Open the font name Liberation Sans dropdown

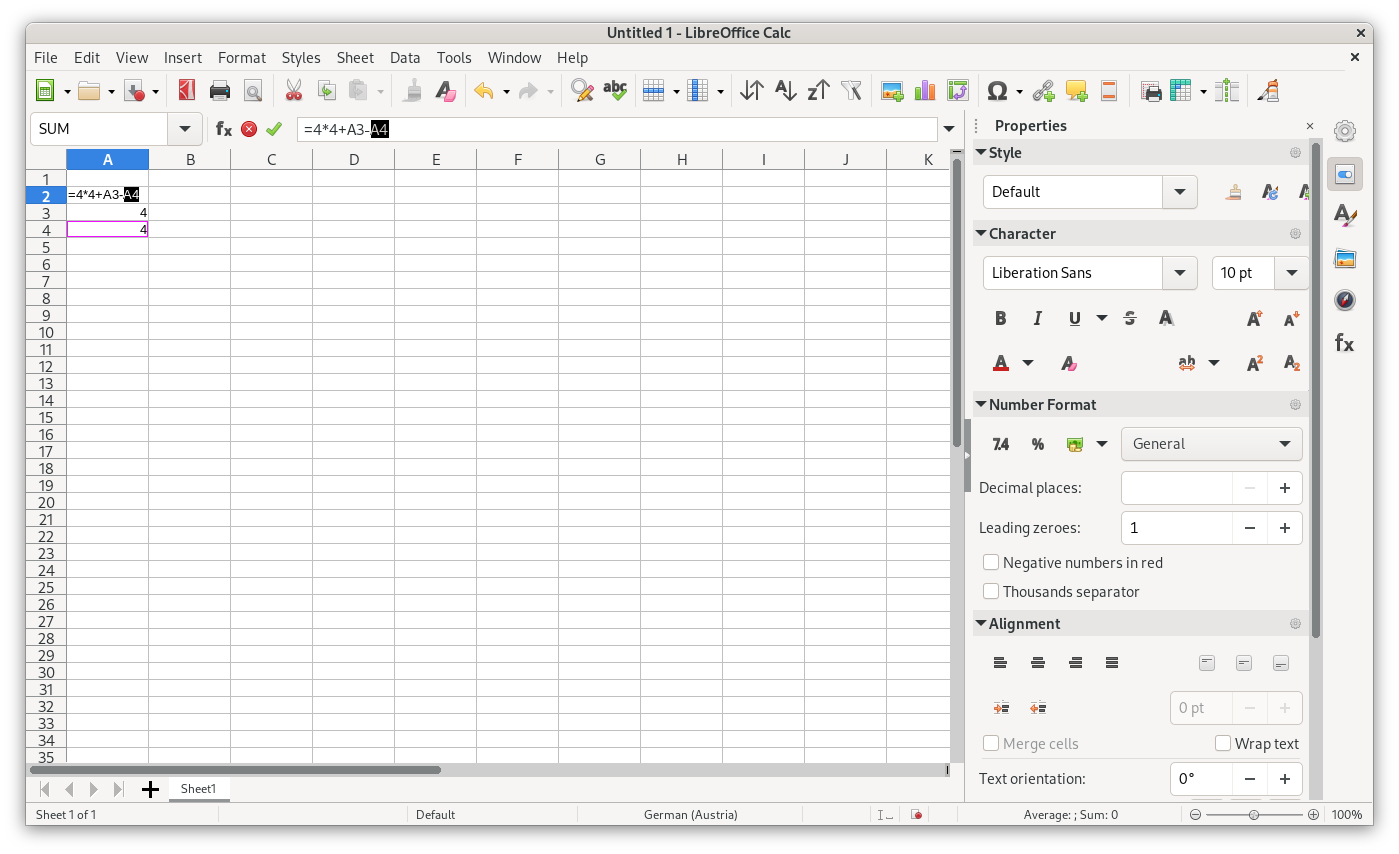tap(1180, 273)
